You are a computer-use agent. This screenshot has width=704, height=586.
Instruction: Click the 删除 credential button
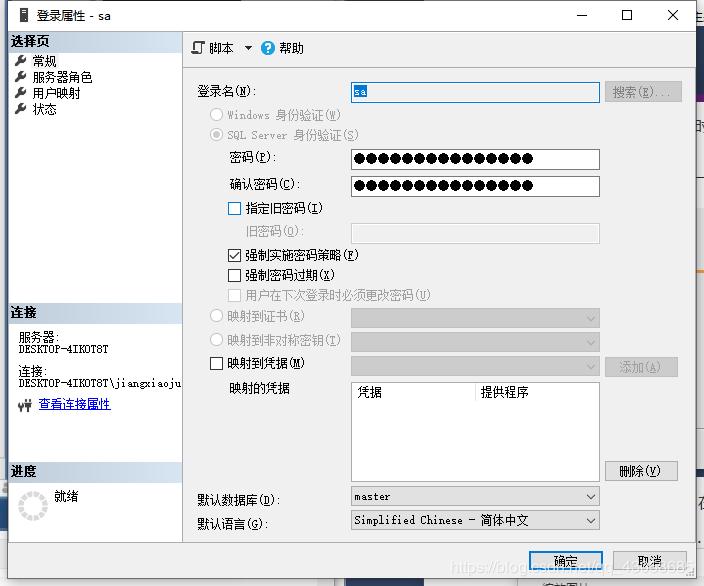click(640, 471)
